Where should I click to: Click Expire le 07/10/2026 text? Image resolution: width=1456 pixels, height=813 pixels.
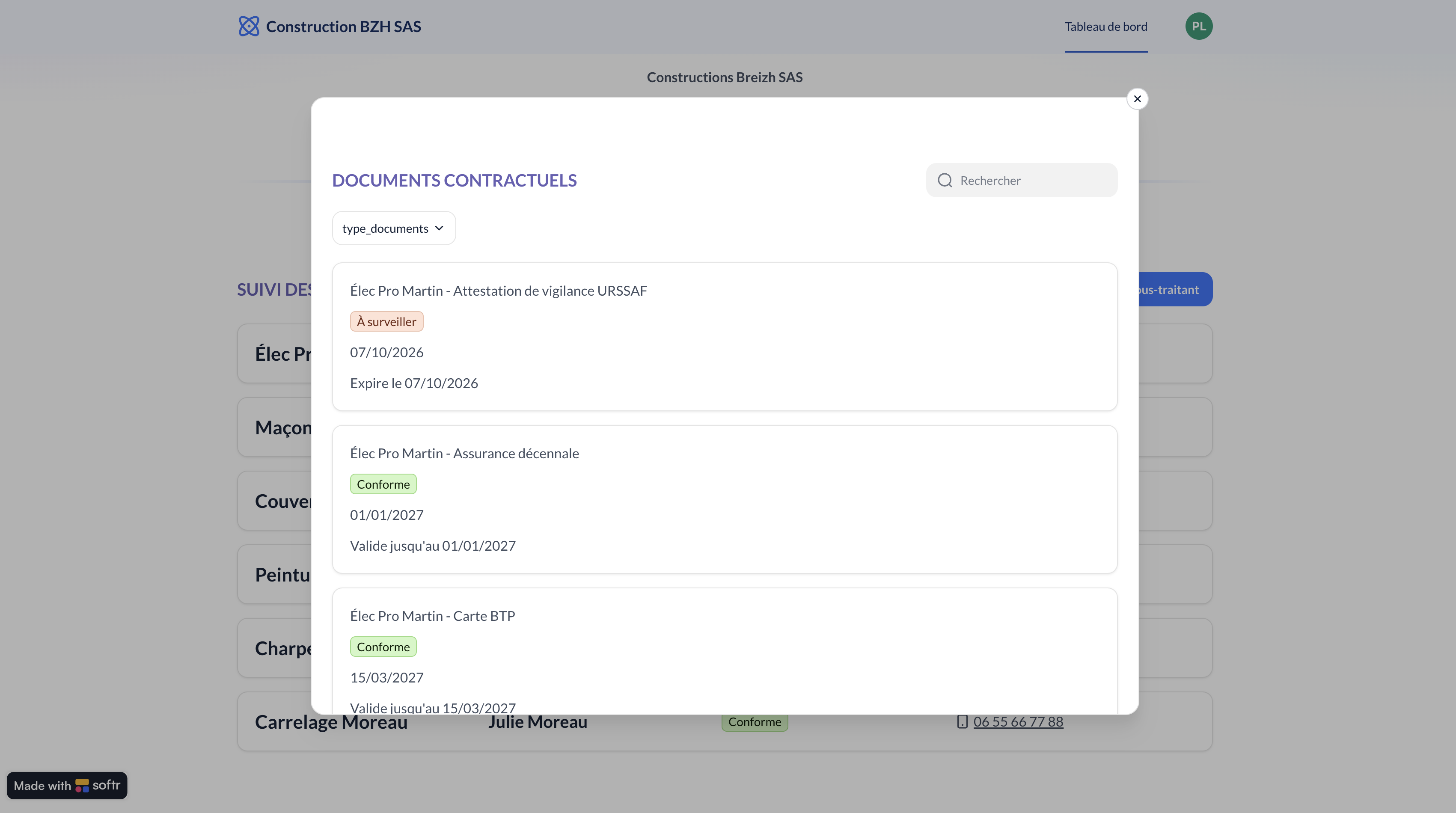pyautogui.click(x=414, y=383)
